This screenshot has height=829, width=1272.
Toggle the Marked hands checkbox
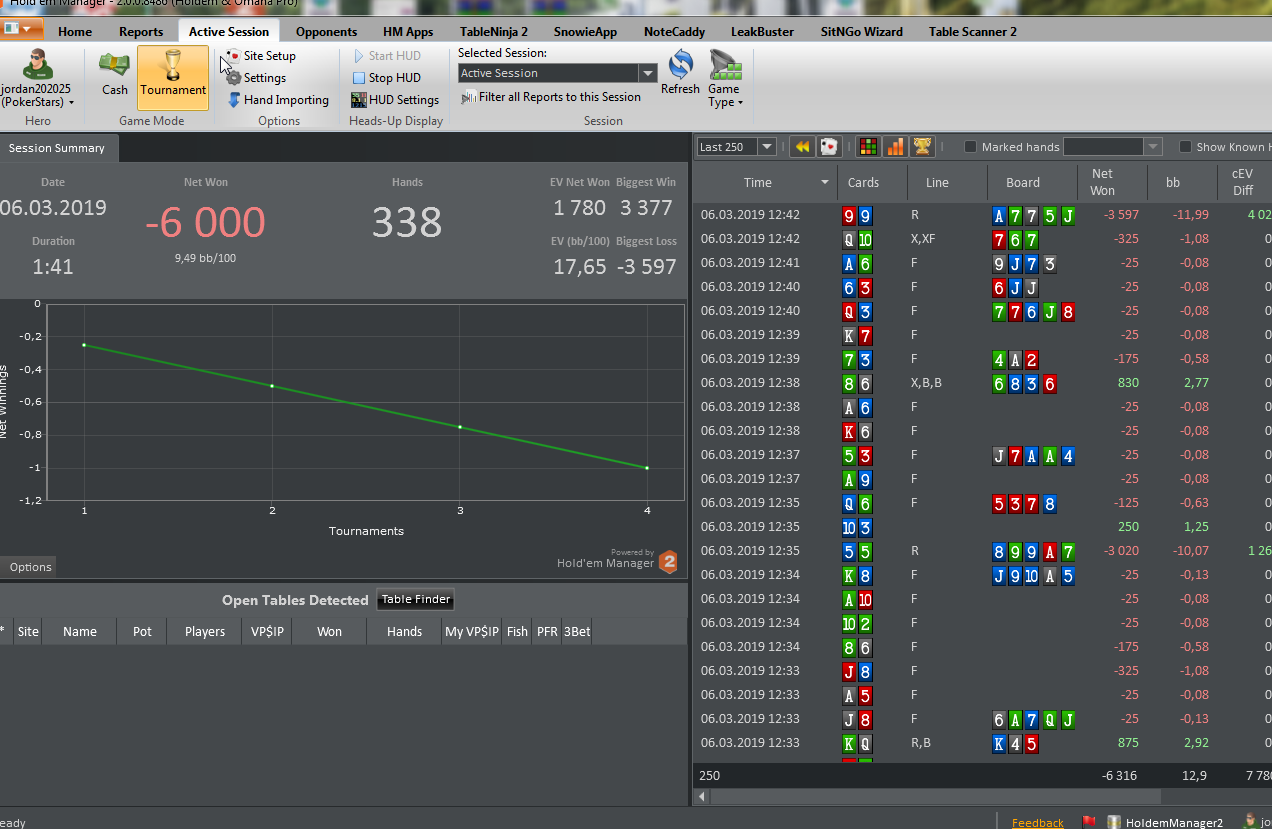pyautogui.click(x=970, y=147)
